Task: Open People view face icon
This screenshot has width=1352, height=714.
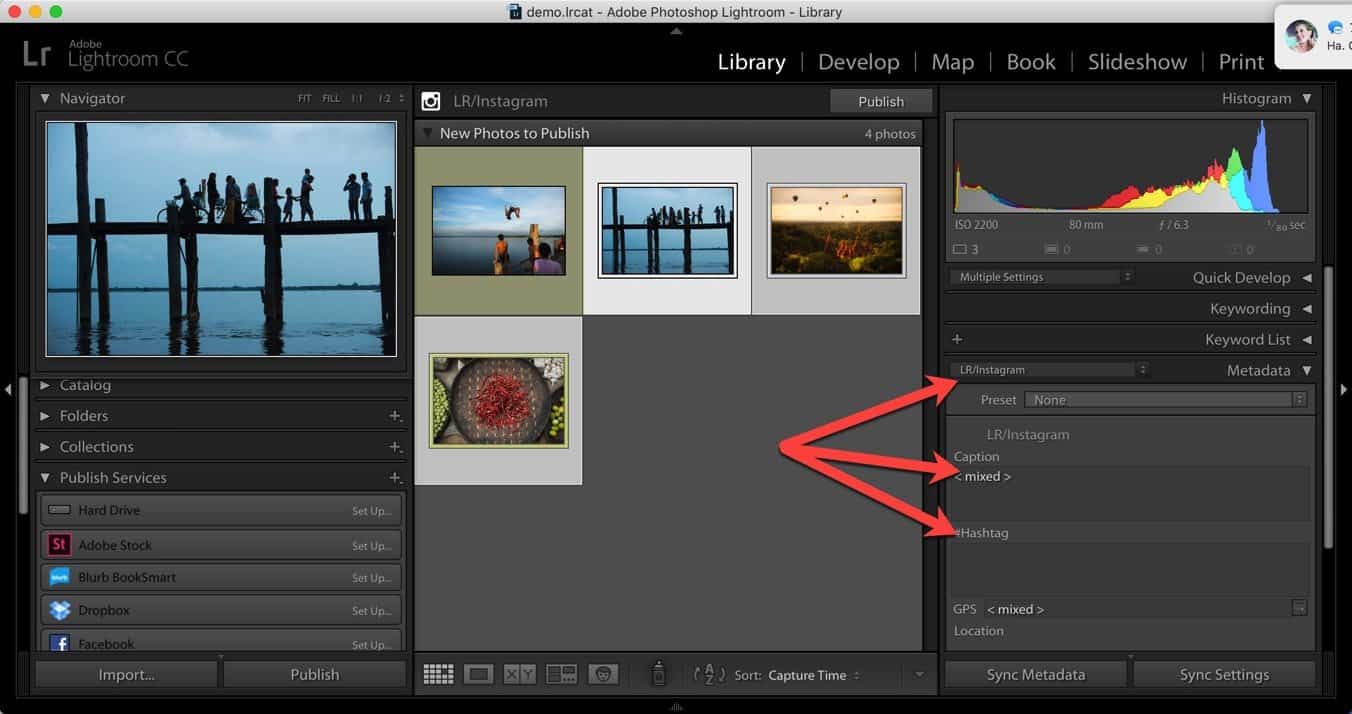Action: 603,675
